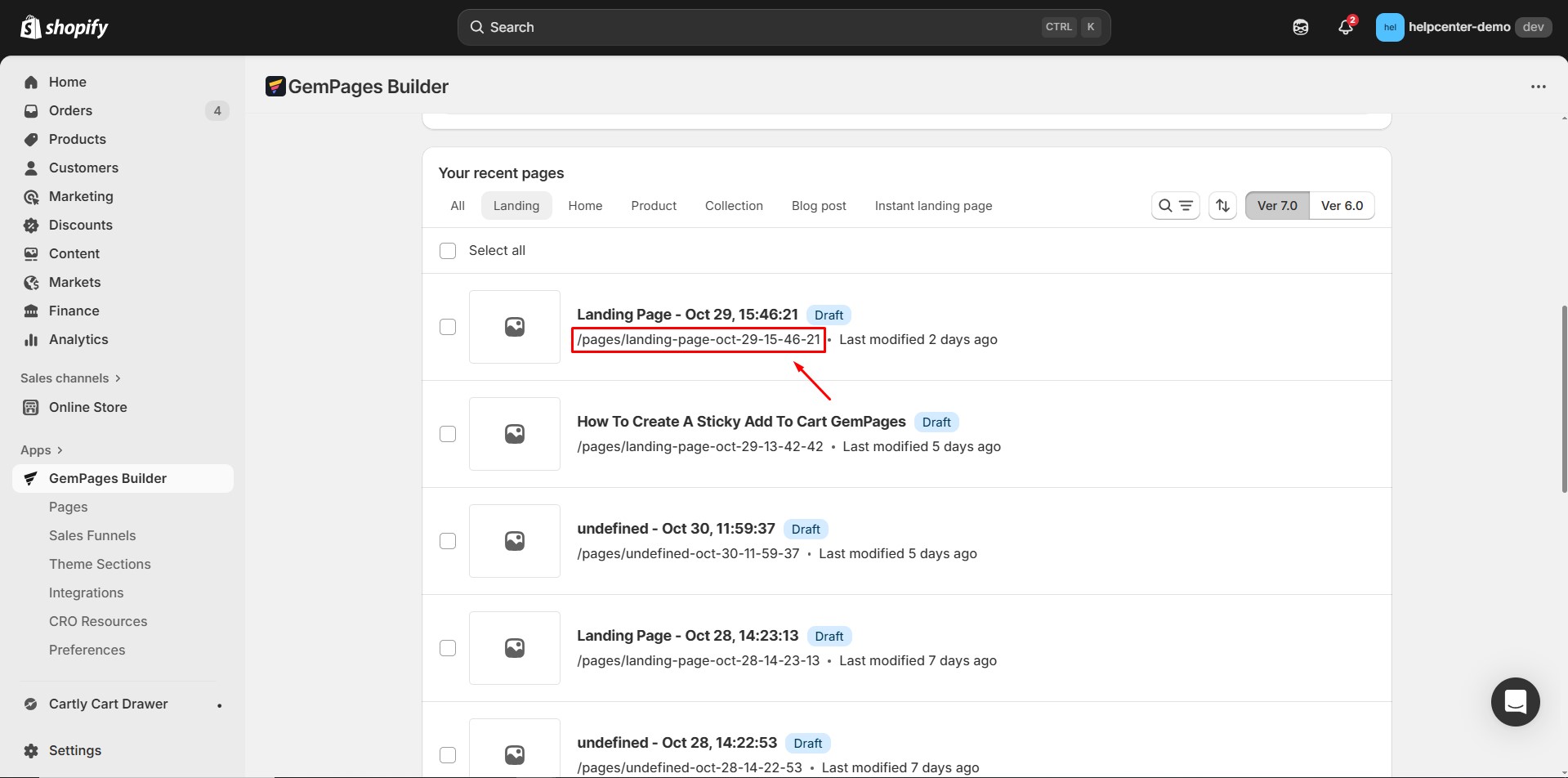Click the three-dot more options icon

click(x=1538, y=87)
